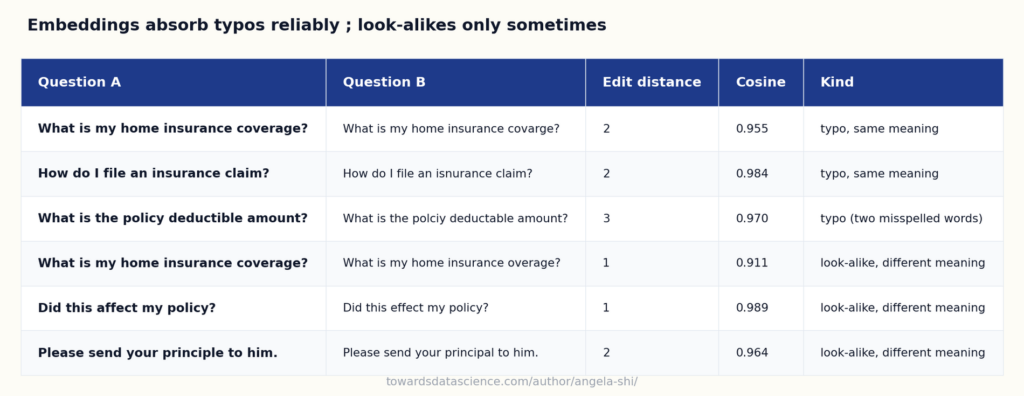This screenshot has width=1024, height=396.
Task: Select the cell 'What is my home insurance covarge?'
Action: pyautogui.click(x=456, y=129)
